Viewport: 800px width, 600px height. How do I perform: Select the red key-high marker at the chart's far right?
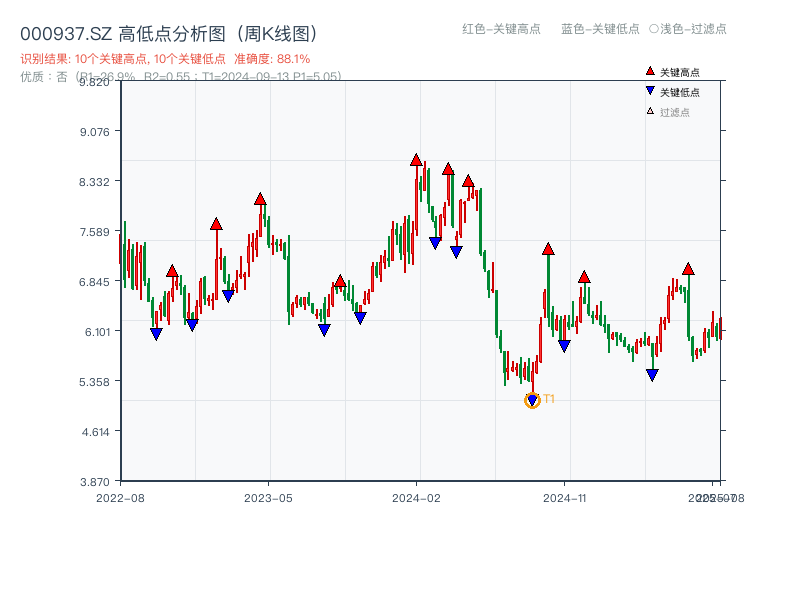tap(690, 268)
